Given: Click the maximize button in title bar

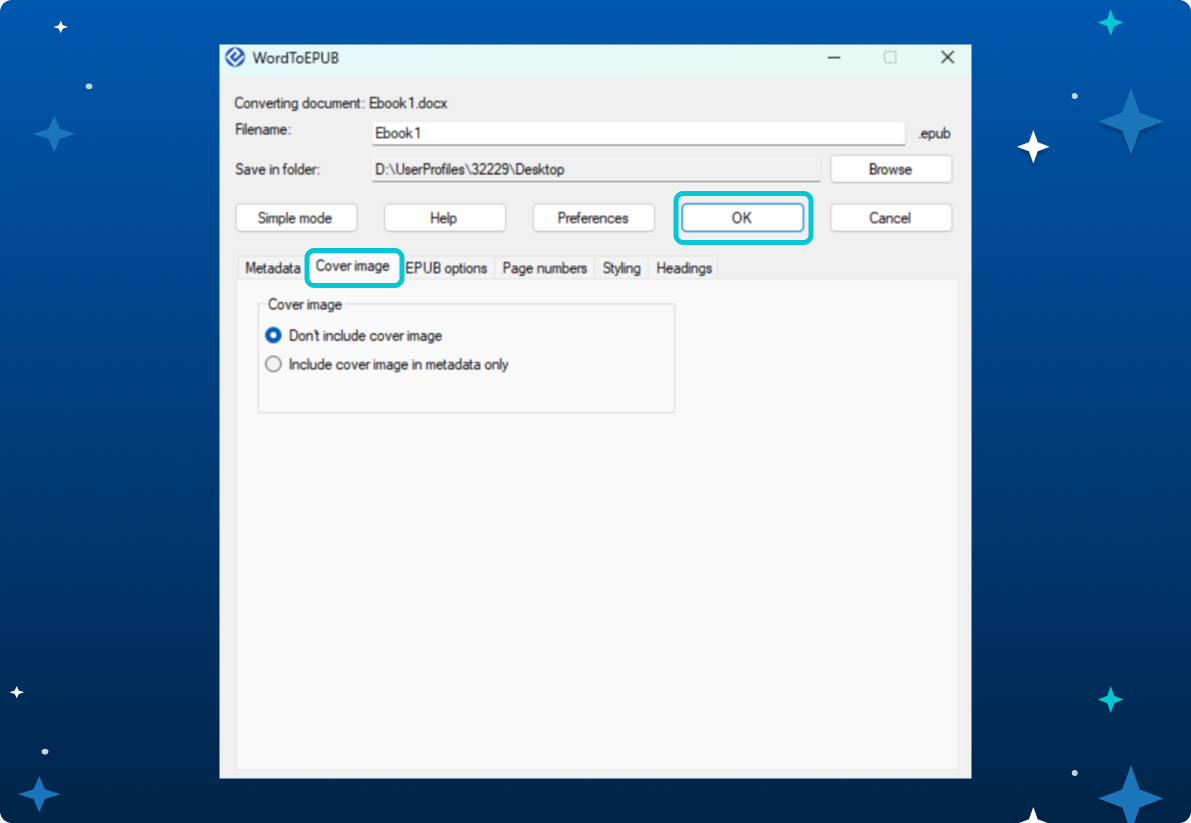Looking at the screenshot, I should 890,58.
